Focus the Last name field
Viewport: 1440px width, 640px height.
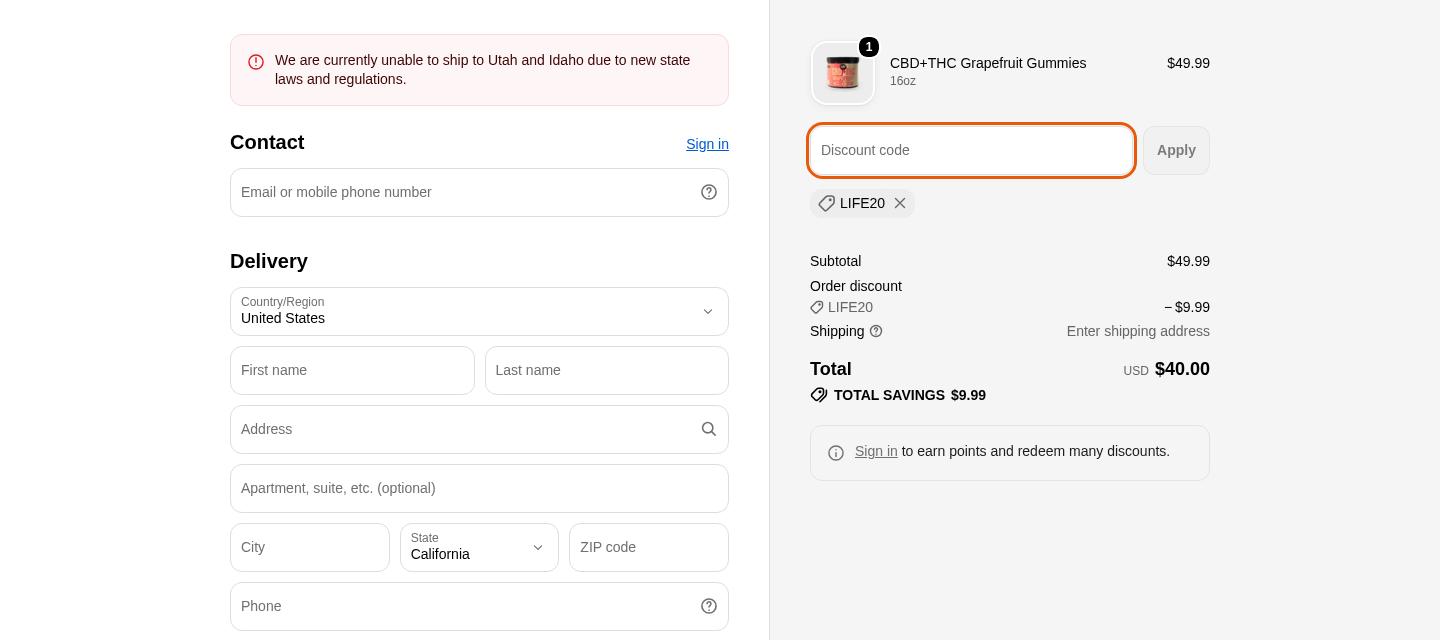[x=607, y=370]
